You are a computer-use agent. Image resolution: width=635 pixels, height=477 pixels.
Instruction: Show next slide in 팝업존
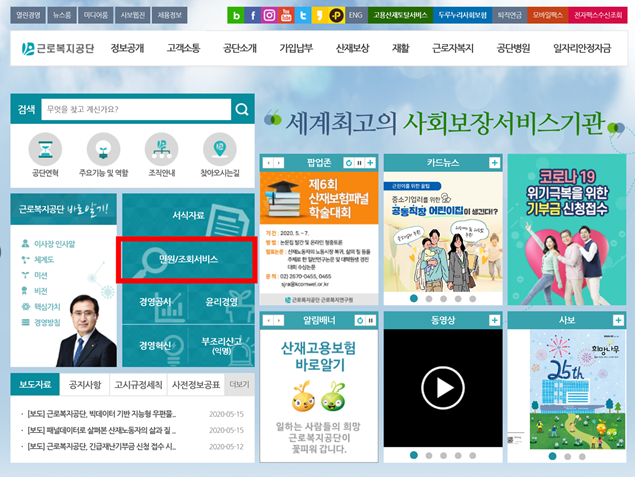[279, 163]
